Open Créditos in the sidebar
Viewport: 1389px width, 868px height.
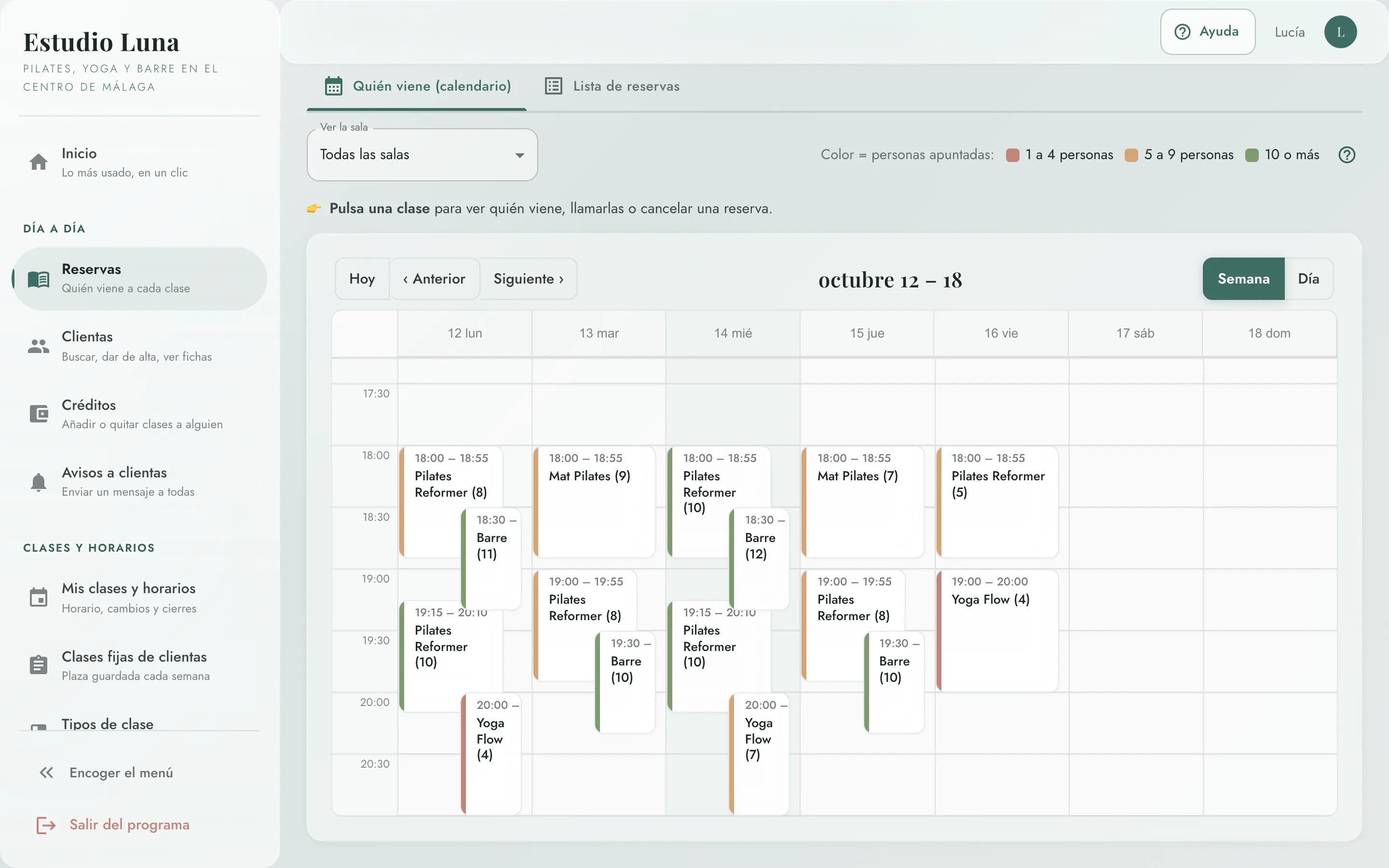tap(140, 414)
